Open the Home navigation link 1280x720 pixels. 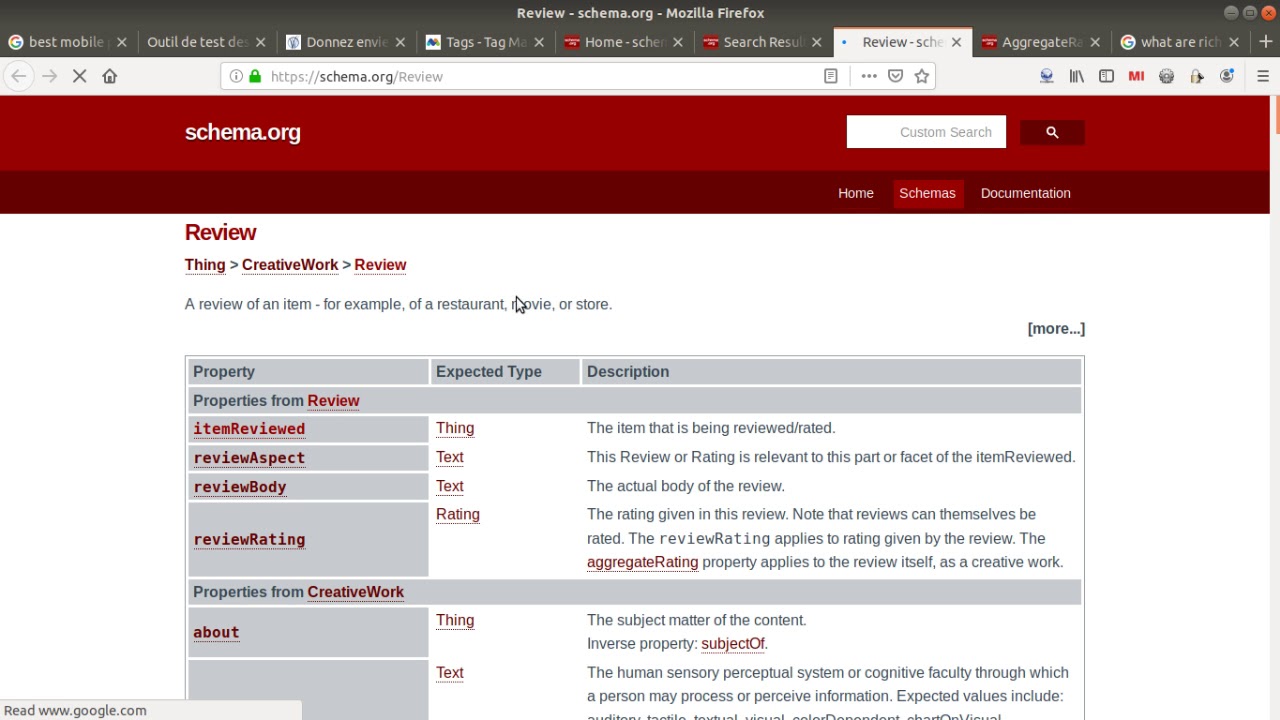click(x=856, y=193)
